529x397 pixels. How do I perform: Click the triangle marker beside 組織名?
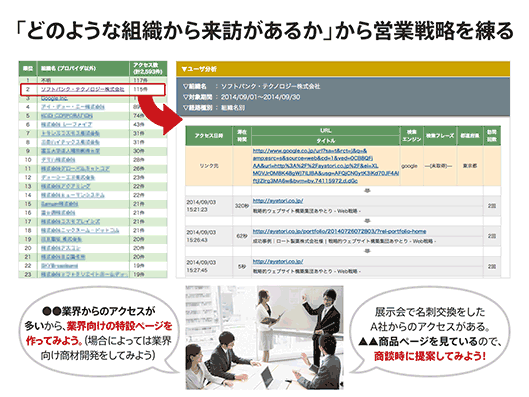click(x=185, y=87)
